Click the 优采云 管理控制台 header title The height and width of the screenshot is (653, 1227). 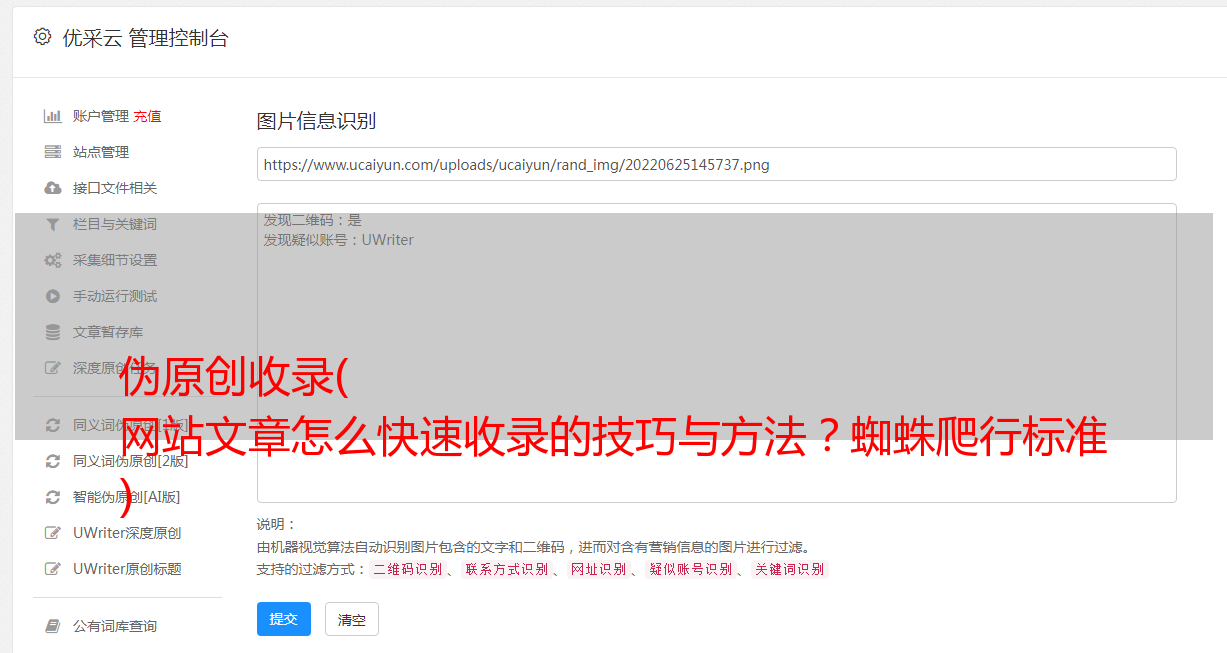[145, 38]
